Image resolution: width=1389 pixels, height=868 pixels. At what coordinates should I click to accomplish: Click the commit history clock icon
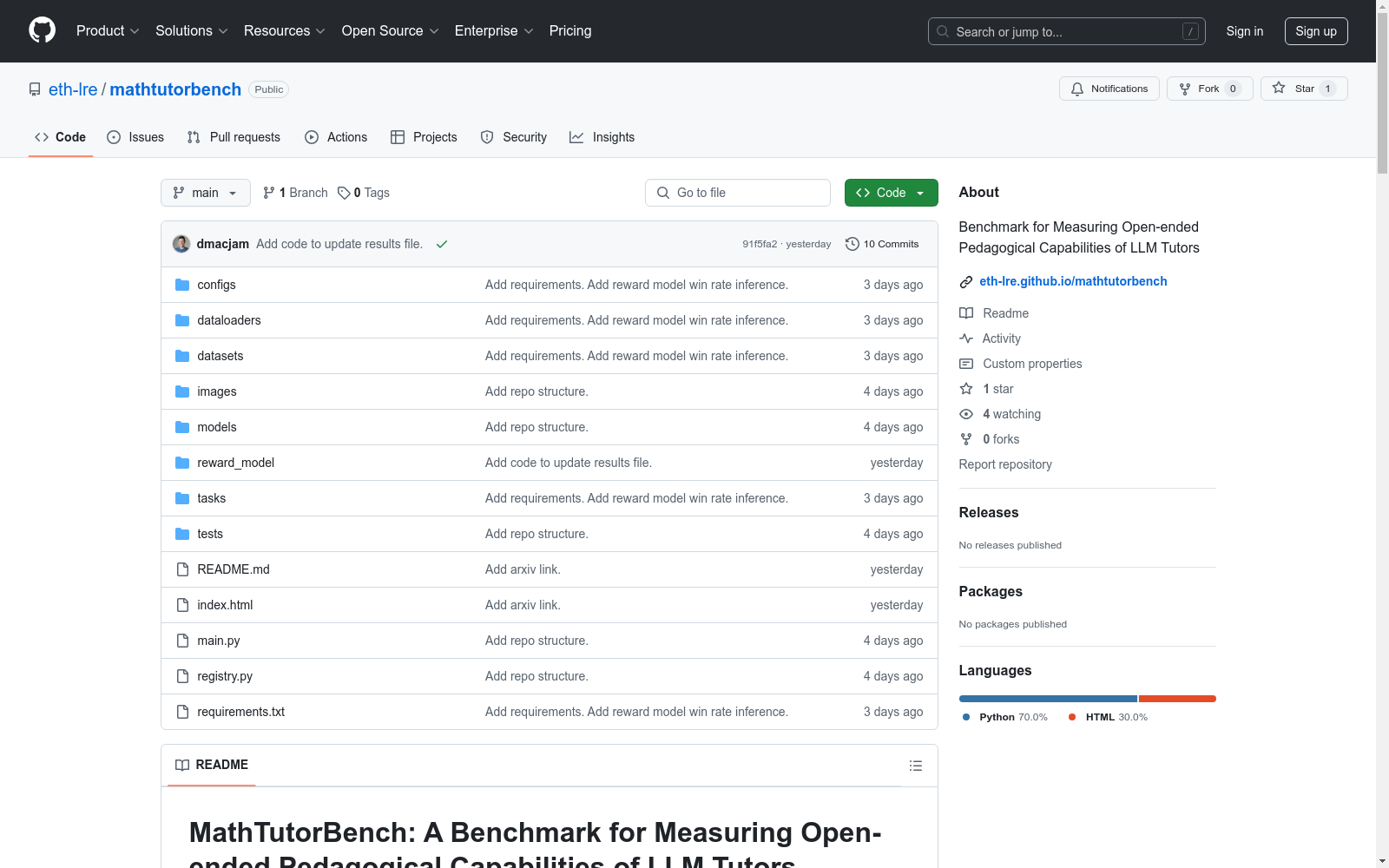click(x=852, y=244)
